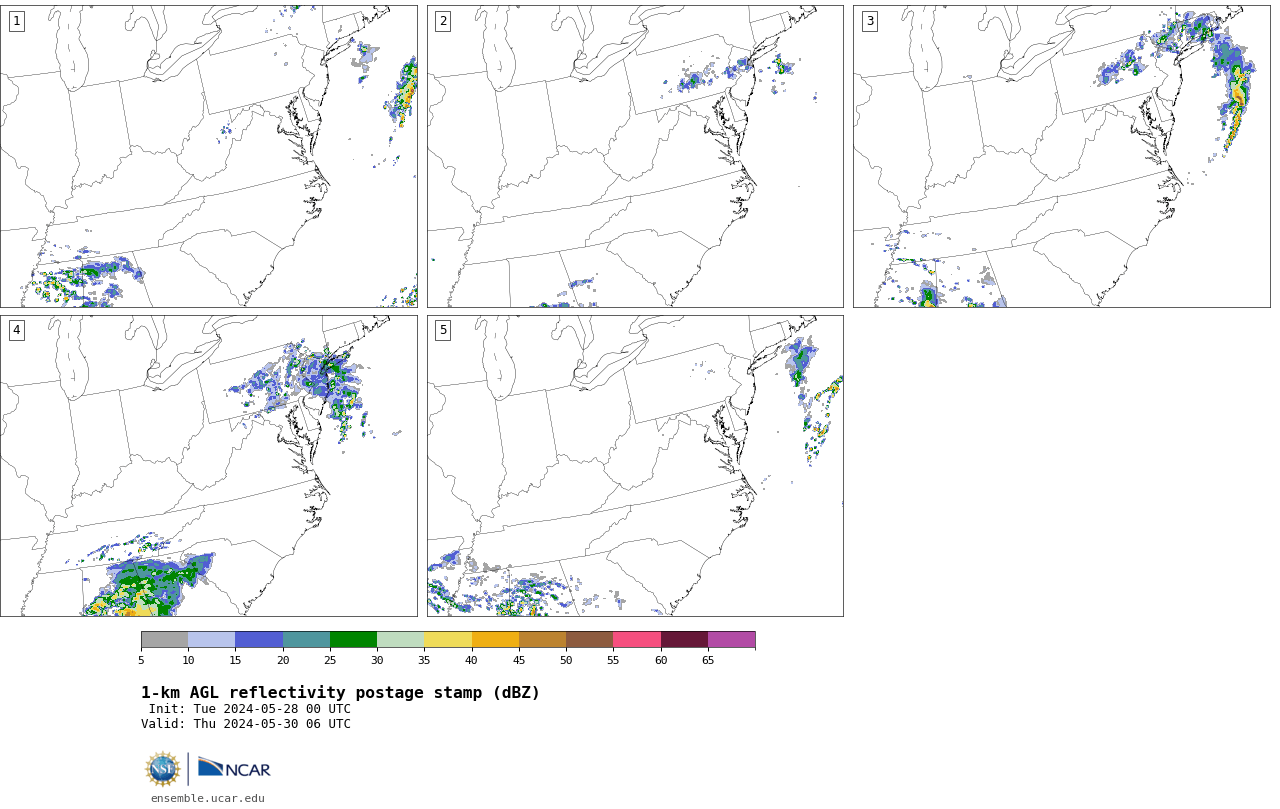Click the light lavender 10-15 dBZ swatch

point(212,640)
